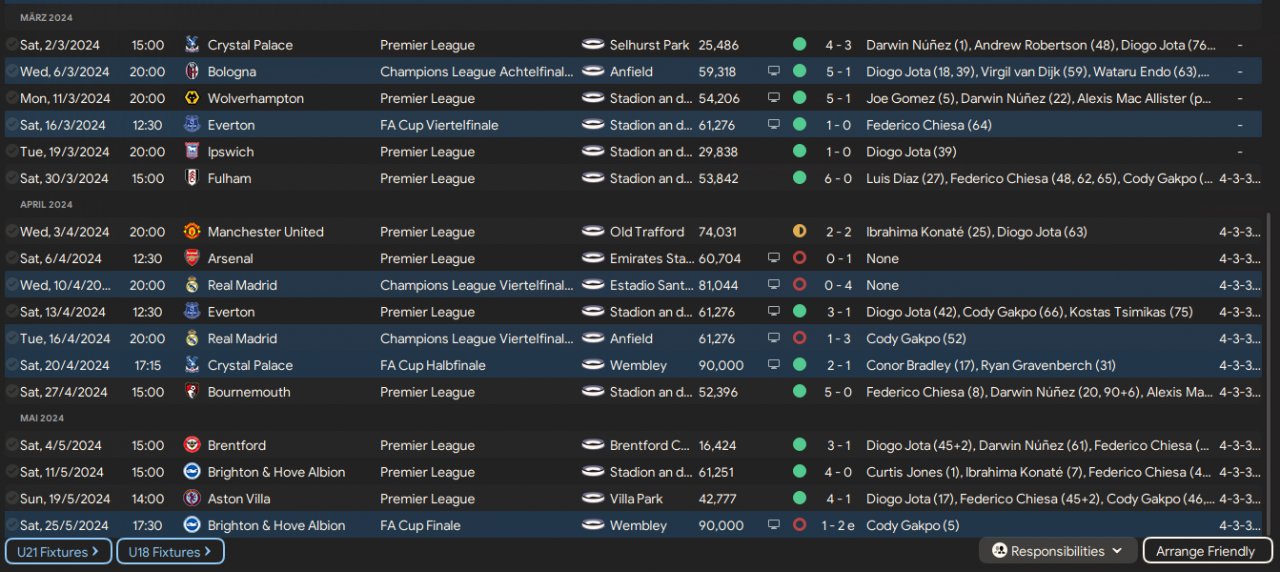This screenshot has width=1280, height=572.
Task: Click the Bologna club badge
Action: [192, 72]
